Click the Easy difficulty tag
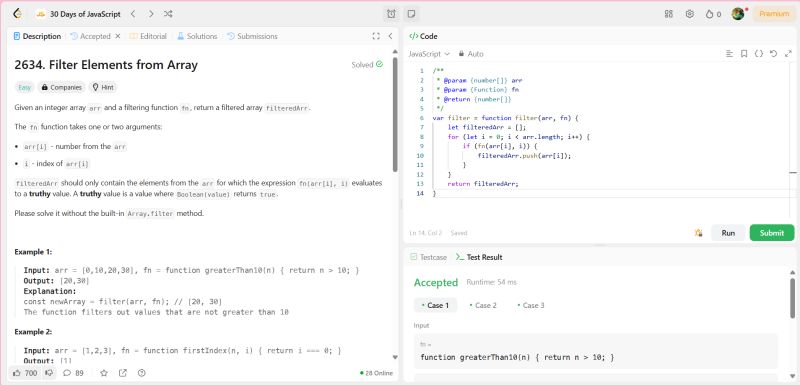This screenshot has width=800, height=385. (24, 87)
